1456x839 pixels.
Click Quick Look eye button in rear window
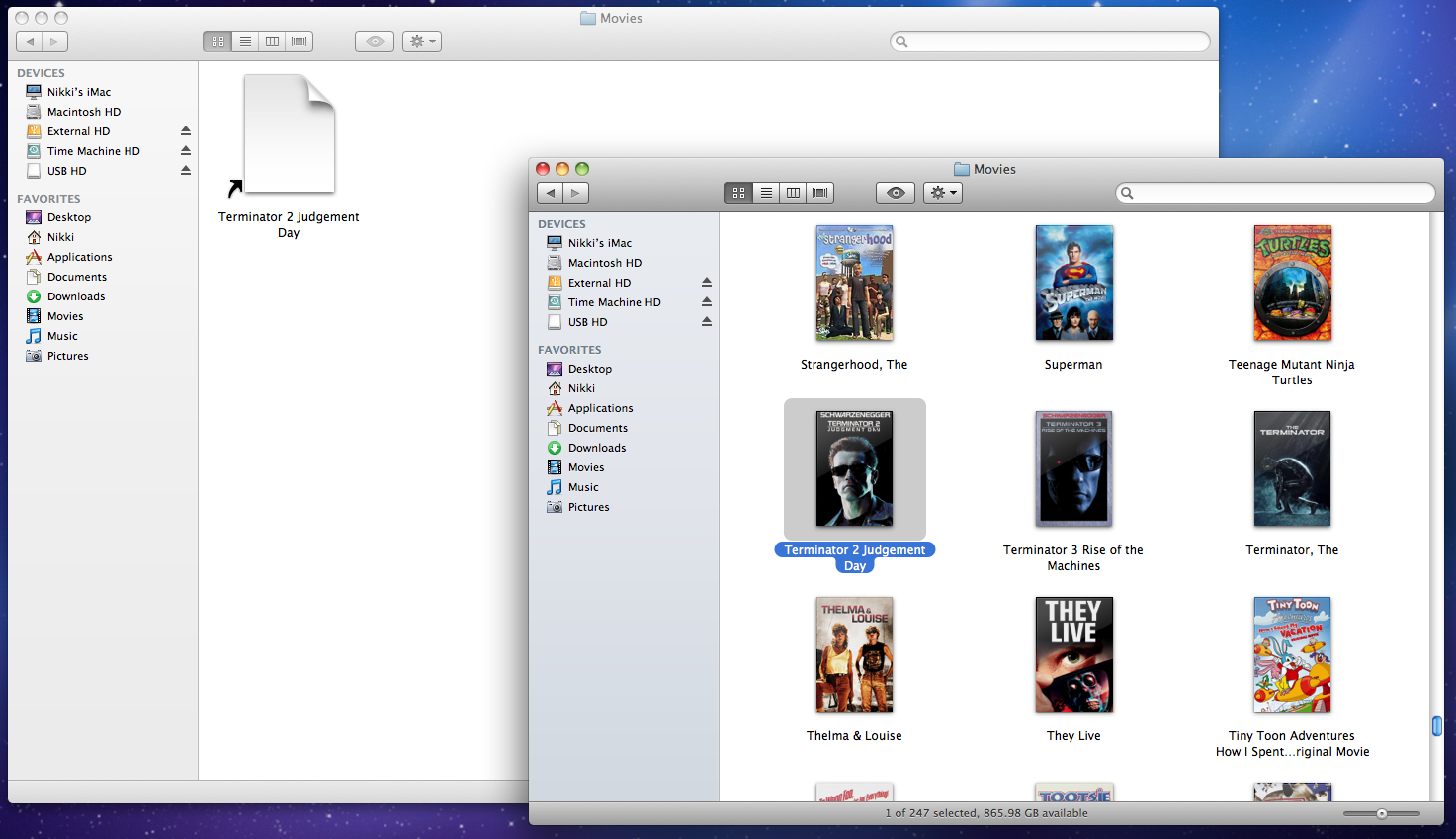click(x=375, y=42)
